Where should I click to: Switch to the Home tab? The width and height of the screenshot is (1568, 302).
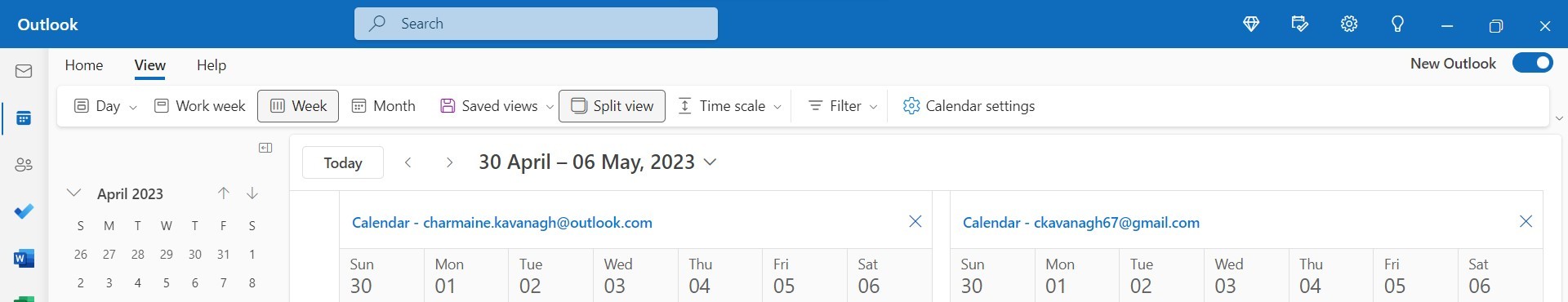pos(84,65)
